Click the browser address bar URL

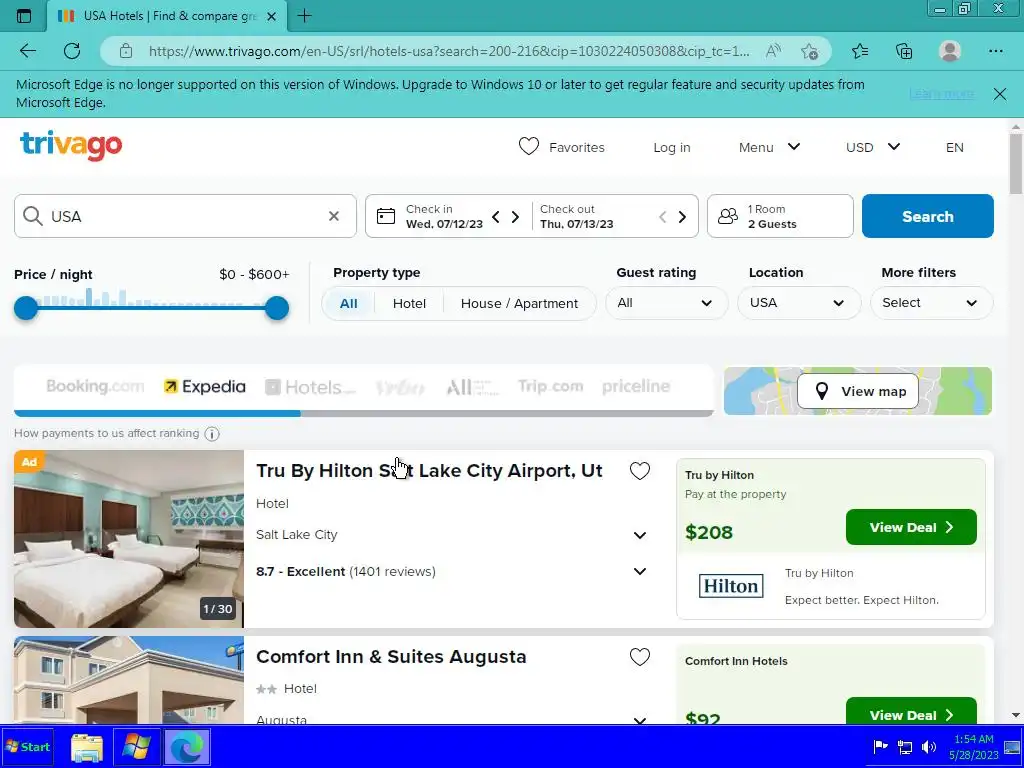(449, 51)
